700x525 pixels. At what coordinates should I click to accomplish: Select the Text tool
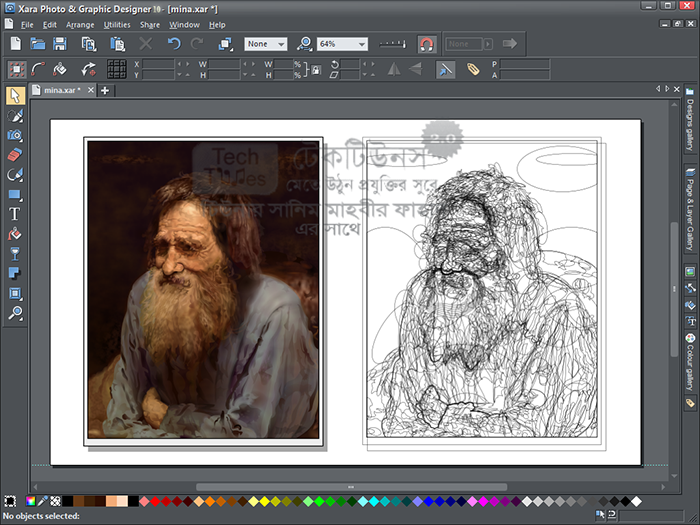click(x=15, y=213)
